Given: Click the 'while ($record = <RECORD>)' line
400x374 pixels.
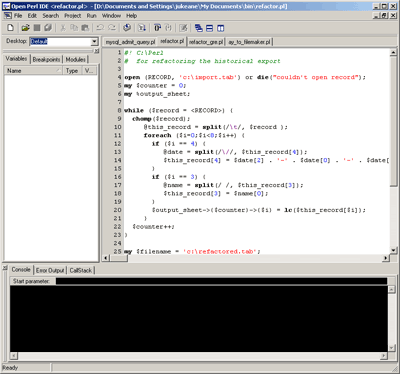Looking at the screenshot, I should [x=179, y=110].
